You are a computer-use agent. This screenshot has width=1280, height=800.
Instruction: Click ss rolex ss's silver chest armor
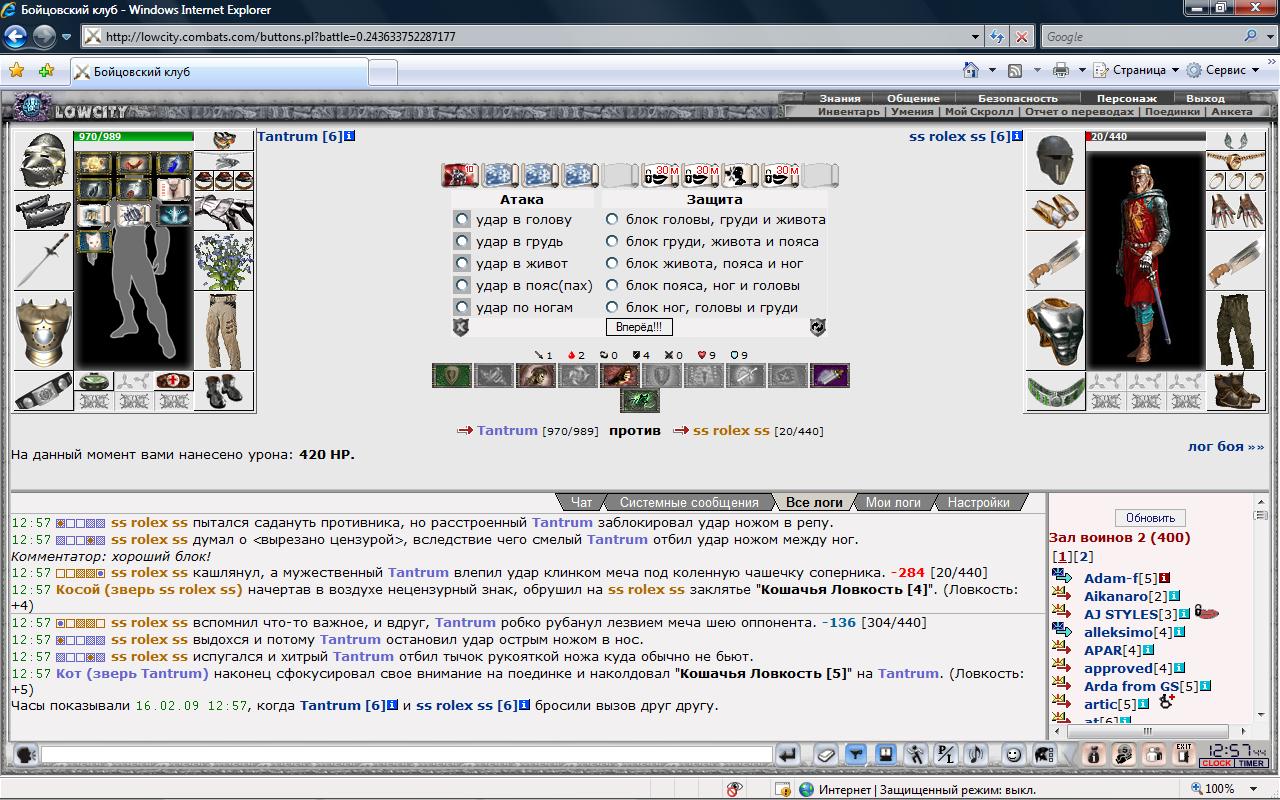coord(1055,331)
